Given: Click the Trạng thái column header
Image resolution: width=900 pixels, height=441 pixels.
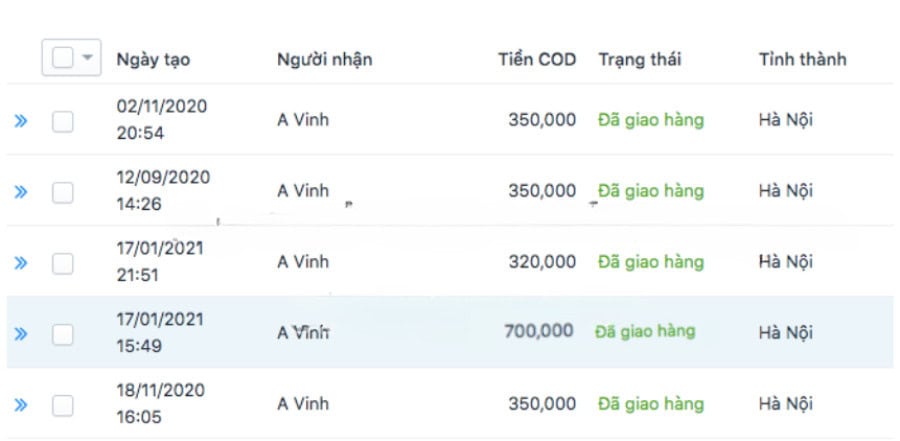Looking at the screenshot, I should (639, 59).
